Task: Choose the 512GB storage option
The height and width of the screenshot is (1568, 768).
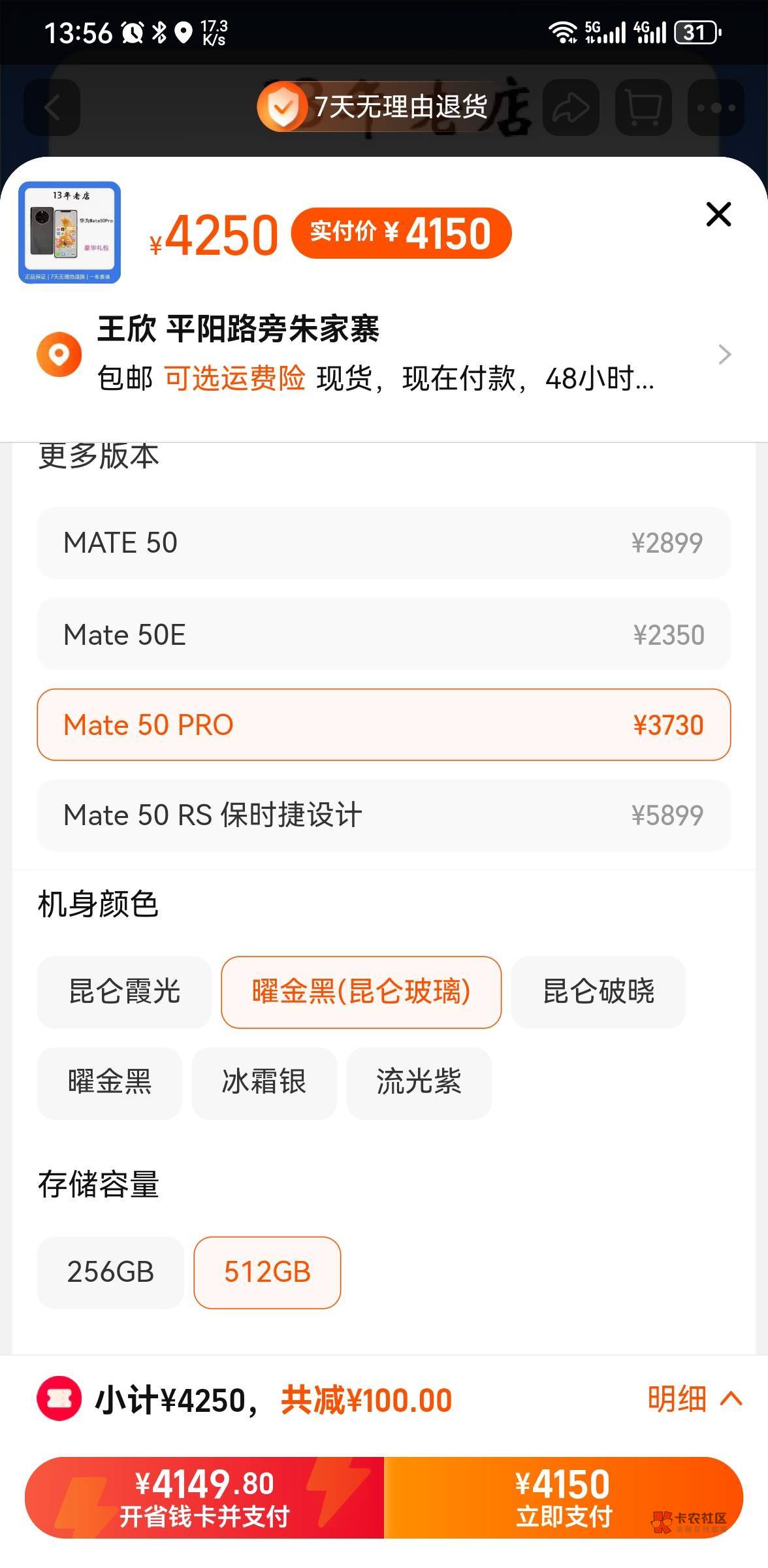Action: pos(267,1272)
